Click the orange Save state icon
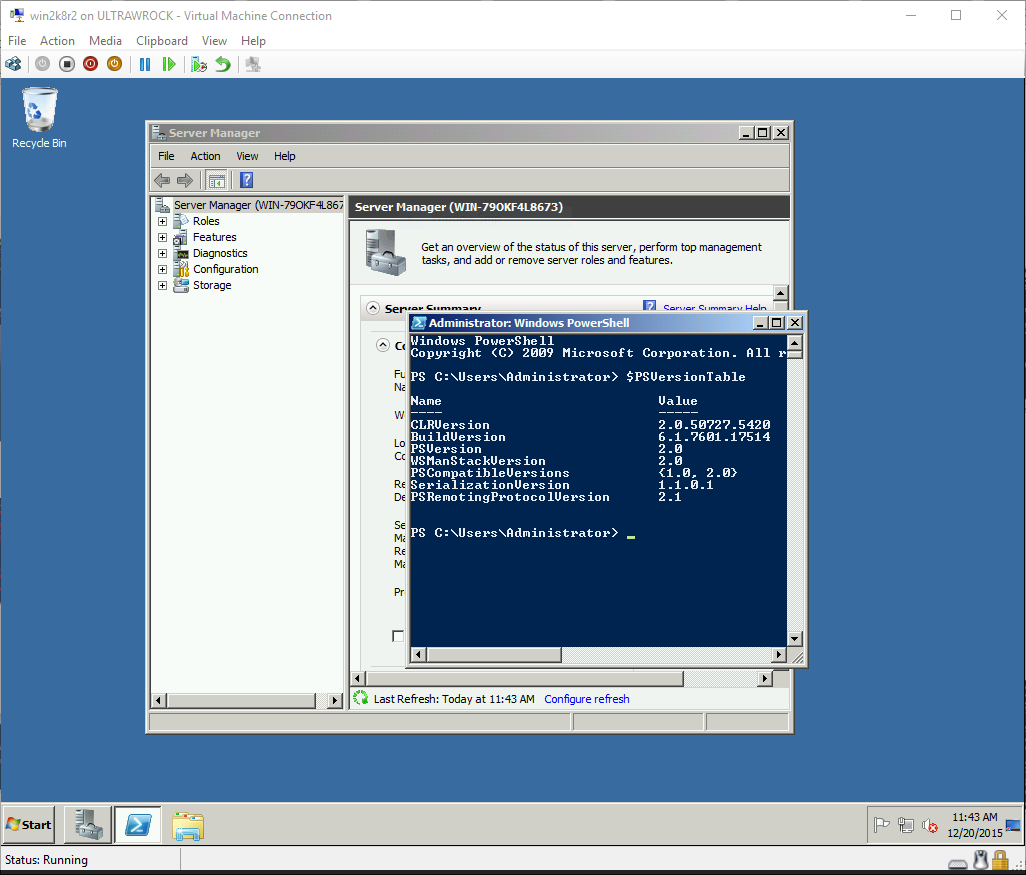 [115, 64]
